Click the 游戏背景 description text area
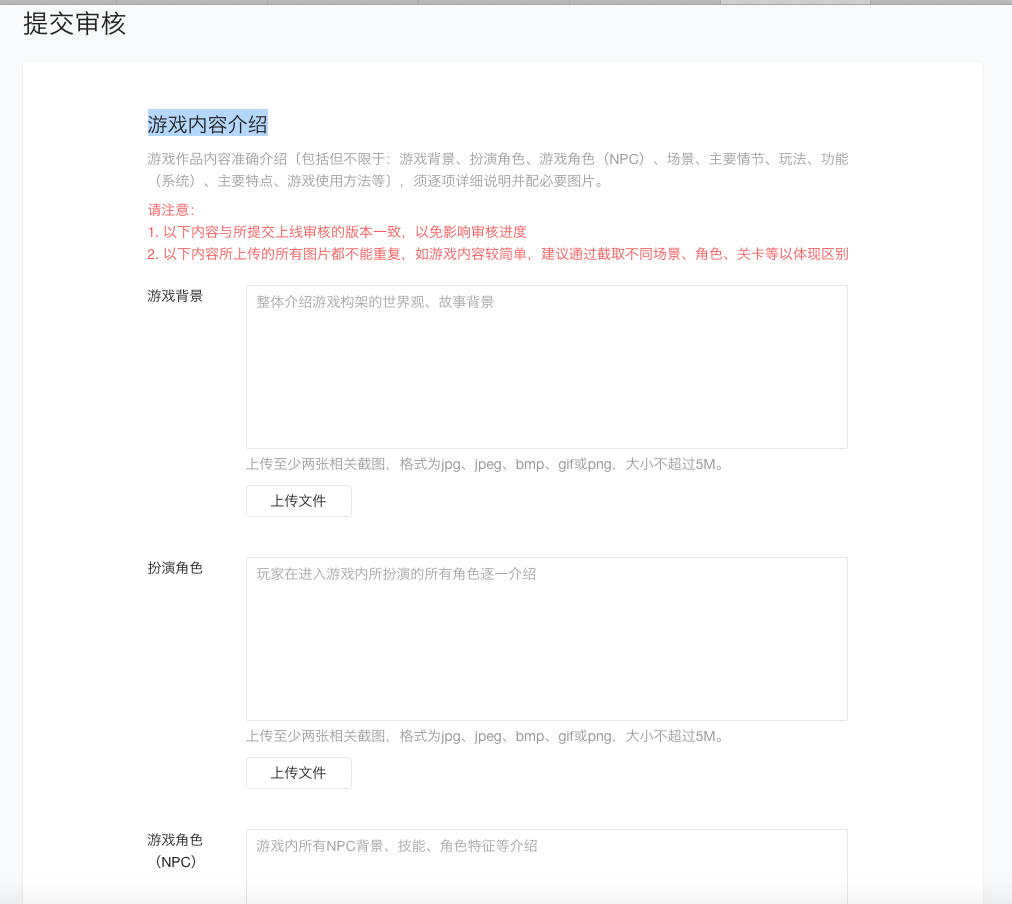Screen dimensions: 1012x904 547,367
